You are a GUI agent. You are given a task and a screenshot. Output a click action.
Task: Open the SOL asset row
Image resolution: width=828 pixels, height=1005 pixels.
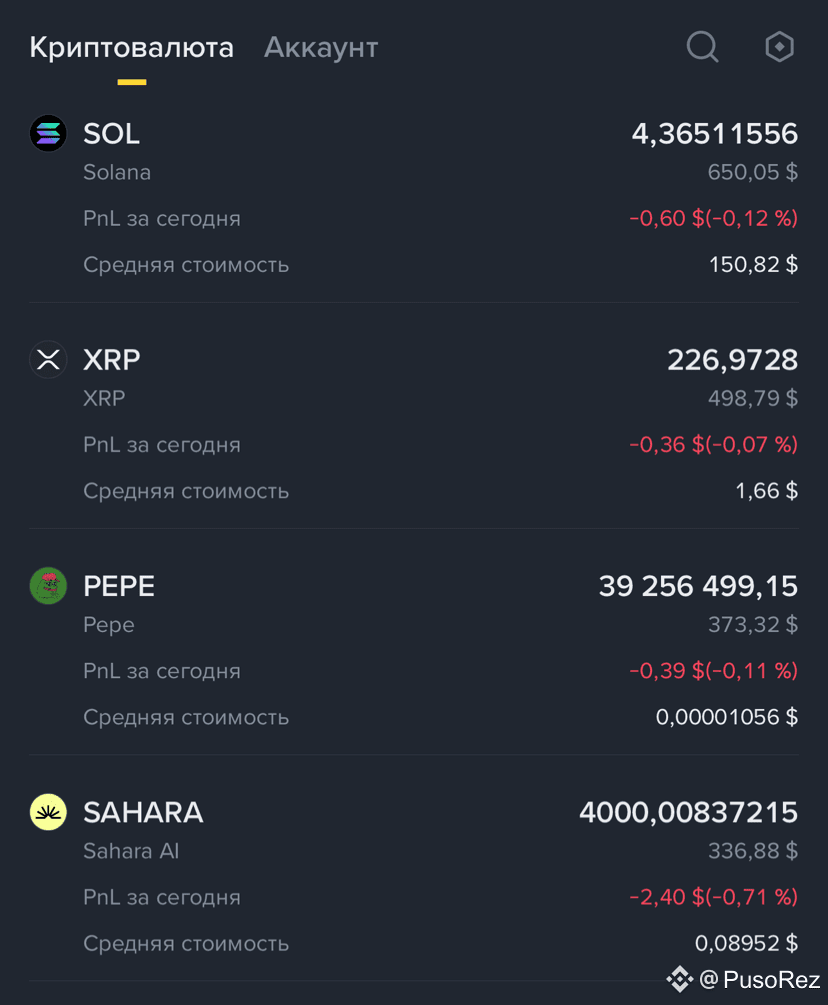[414, 199]
